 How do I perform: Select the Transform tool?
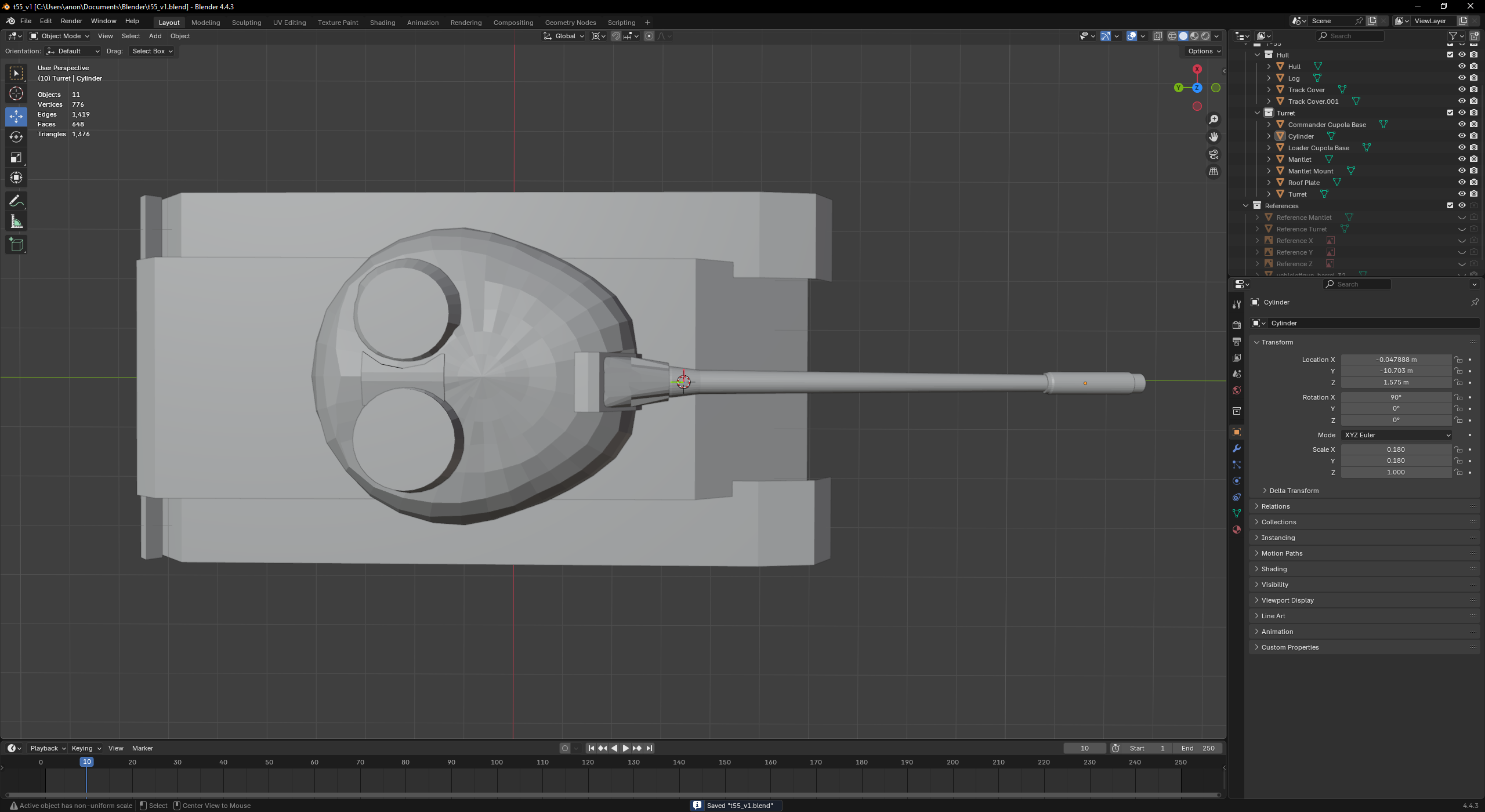(x=16, y=177)
